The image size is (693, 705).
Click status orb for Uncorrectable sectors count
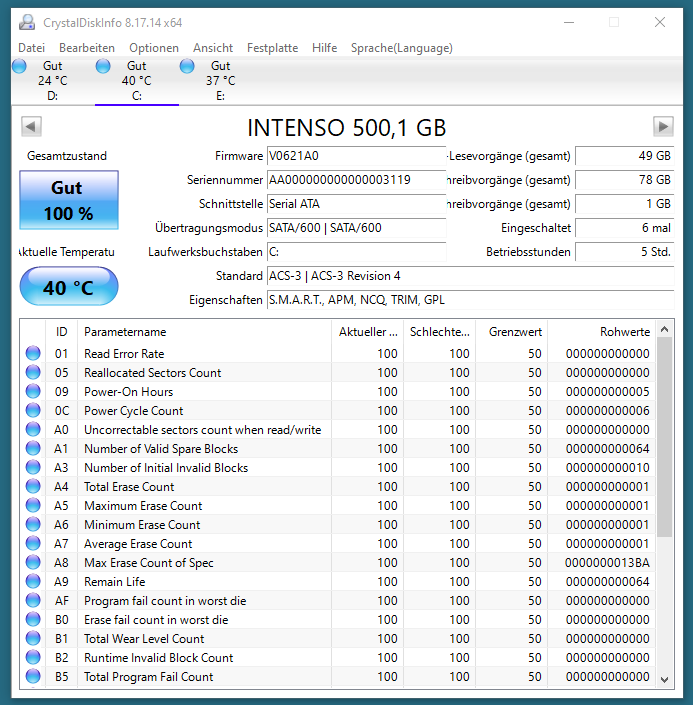tap(33, 429)
